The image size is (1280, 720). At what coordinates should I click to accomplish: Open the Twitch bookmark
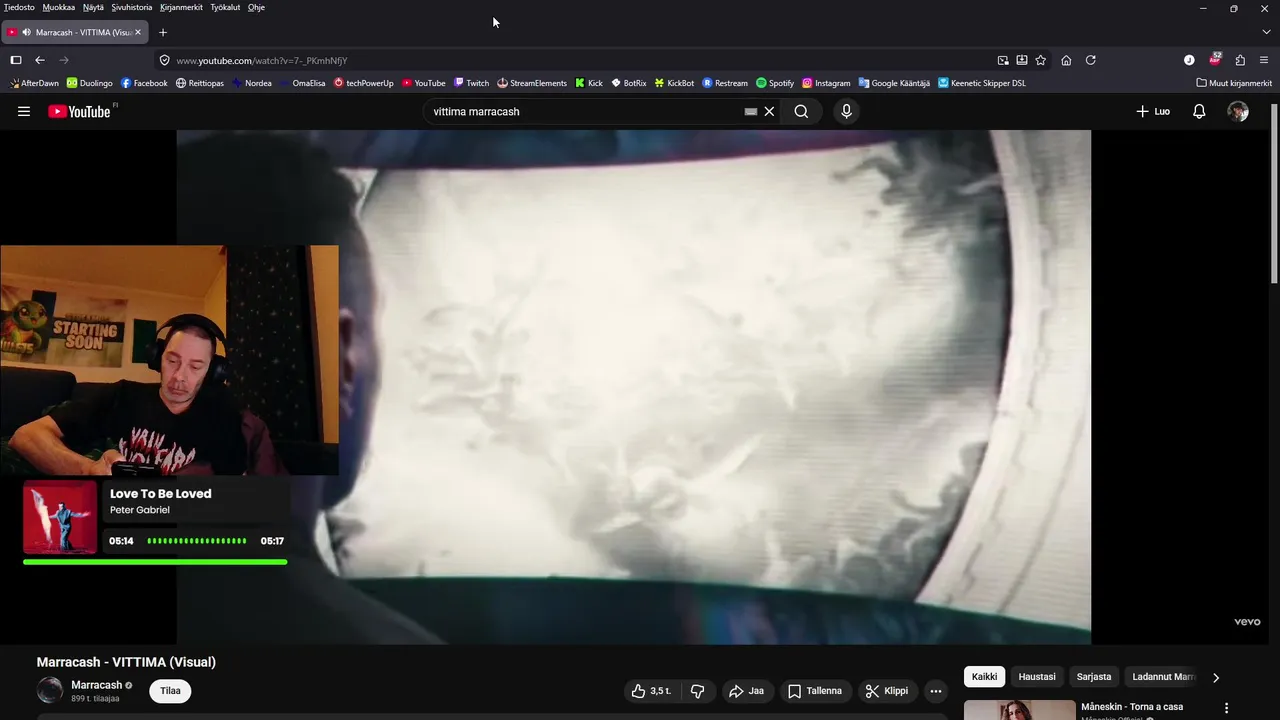point(471,83)
